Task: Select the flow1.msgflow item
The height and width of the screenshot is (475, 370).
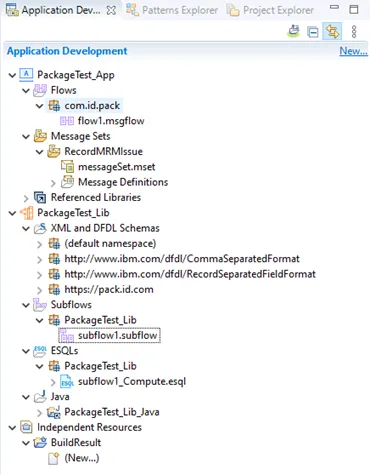Action: pyautogui.click(x=111, y=121)
